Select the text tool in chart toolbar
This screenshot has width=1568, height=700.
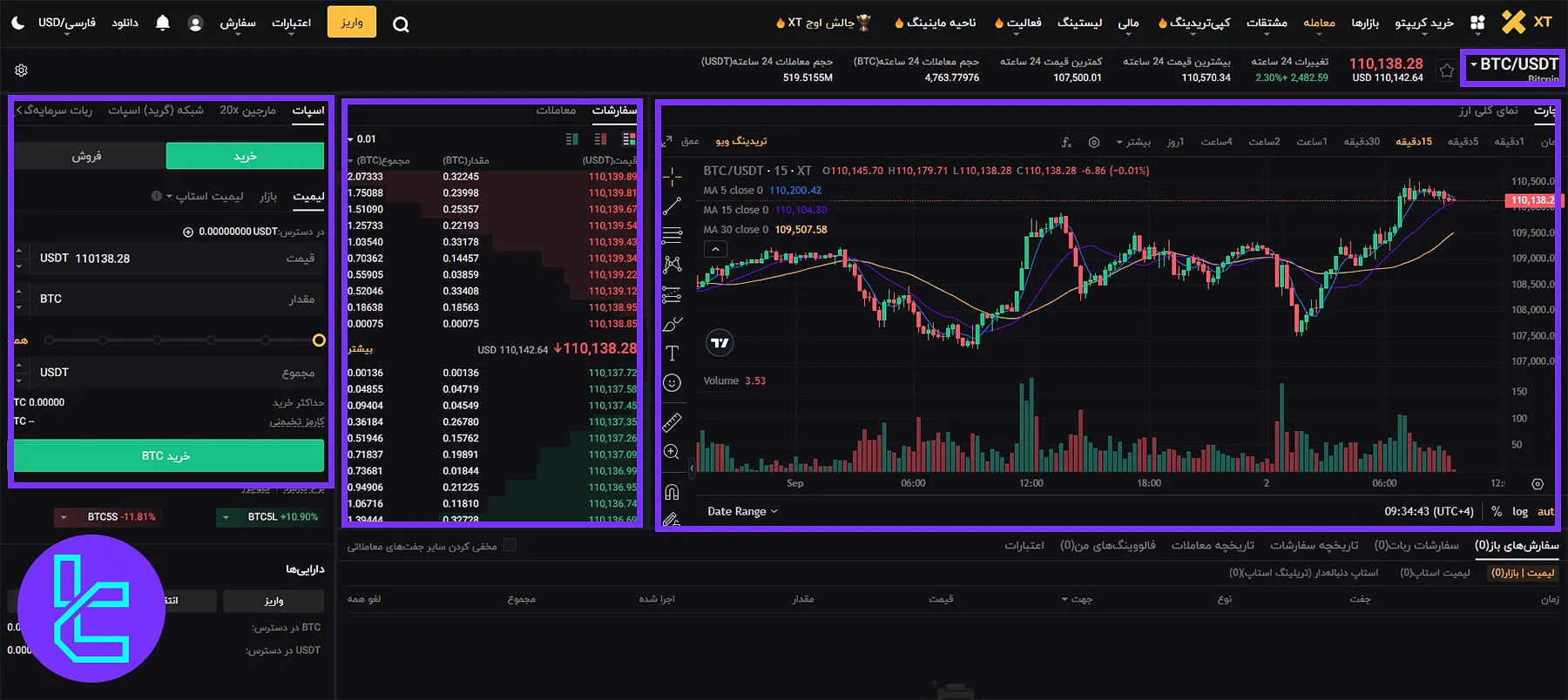coord(672,353)
